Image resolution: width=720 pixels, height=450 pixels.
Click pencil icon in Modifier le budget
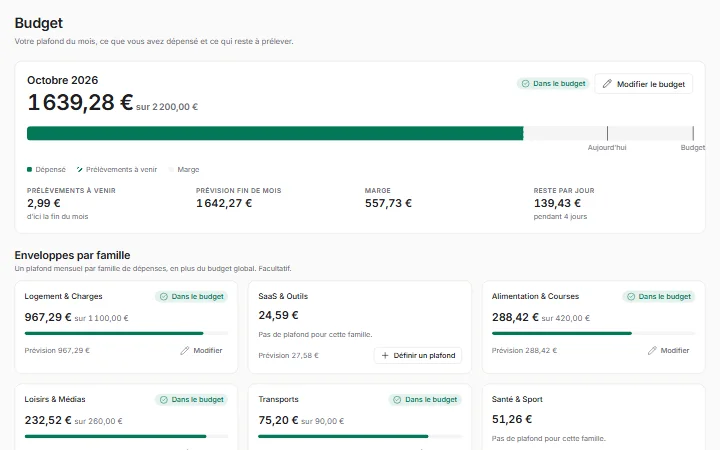click(x=607, y=84)
